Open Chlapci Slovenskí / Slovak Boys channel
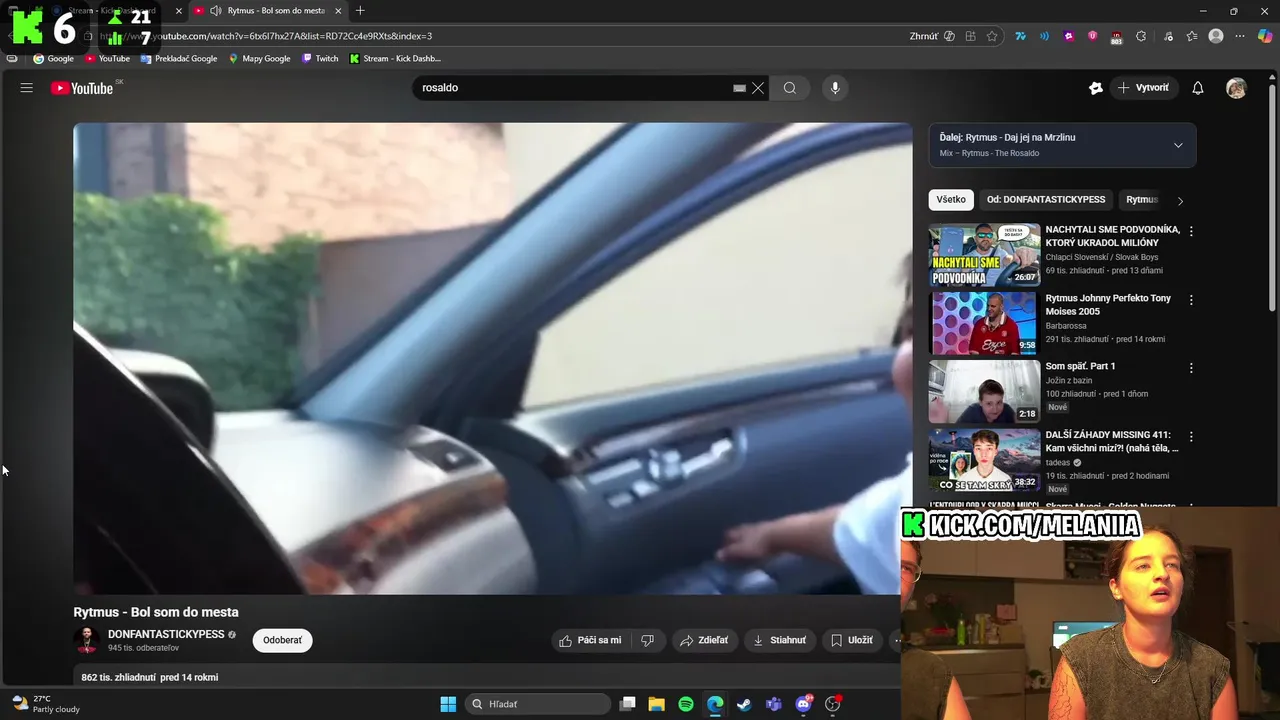Image resolution: width=1280 pixels, height=720 pixels. pyautogui.click(x=1102, y=257)
